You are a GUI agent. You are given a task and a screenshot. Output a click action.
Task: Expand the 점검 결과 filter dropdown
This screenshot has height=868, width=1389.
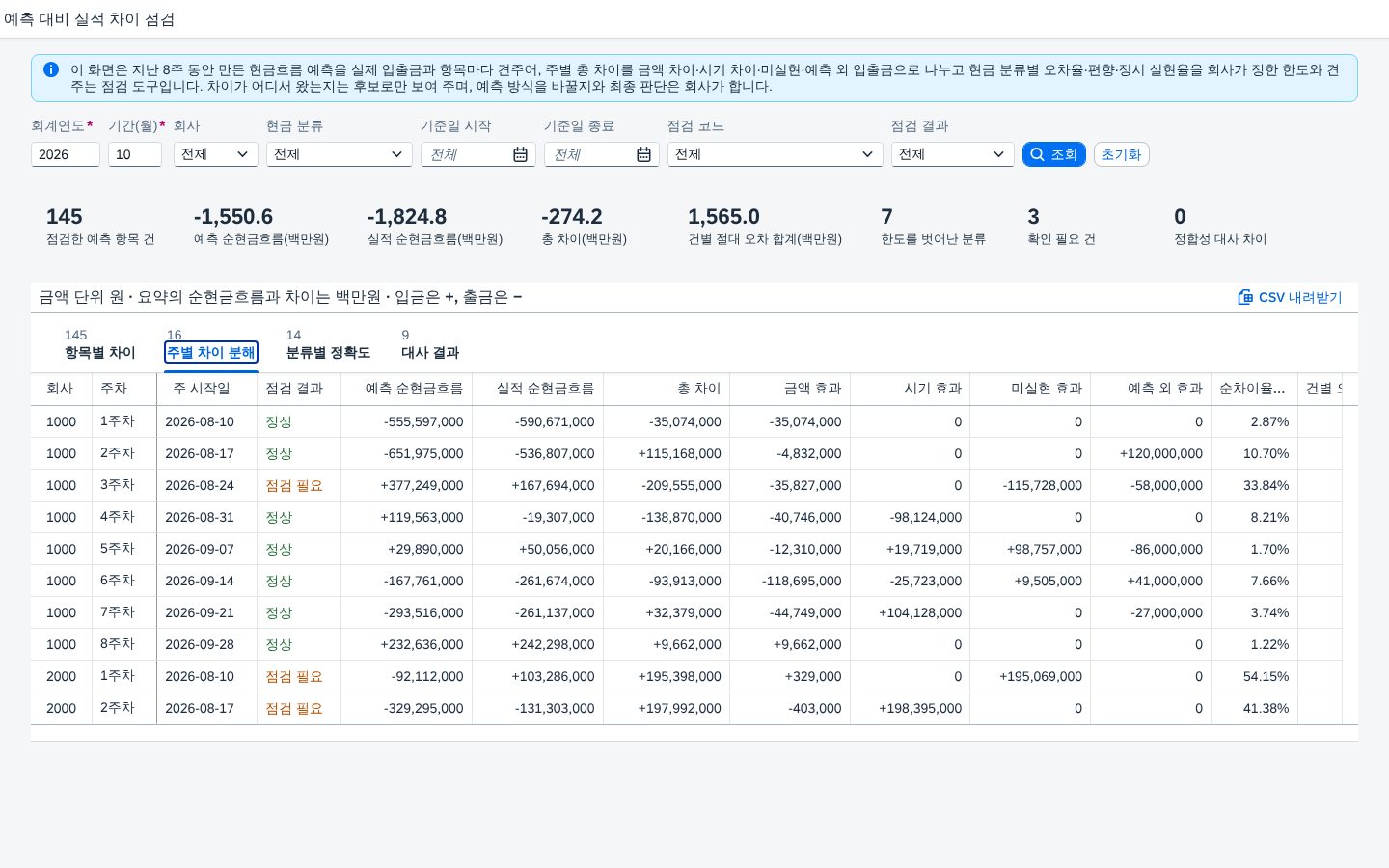point(953,154)
